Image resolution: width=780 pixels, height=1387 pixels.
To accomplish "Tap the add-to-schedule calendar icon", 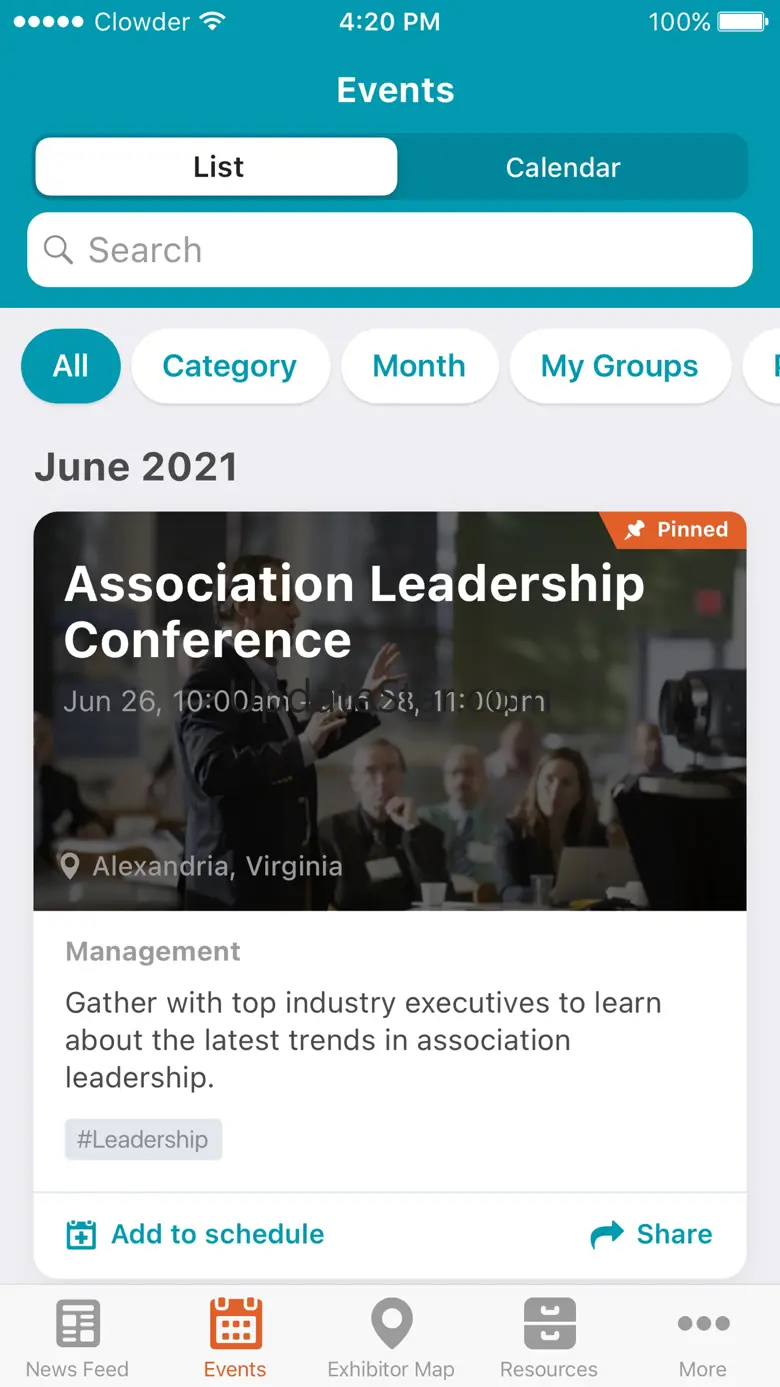I will click(81, 1235).
